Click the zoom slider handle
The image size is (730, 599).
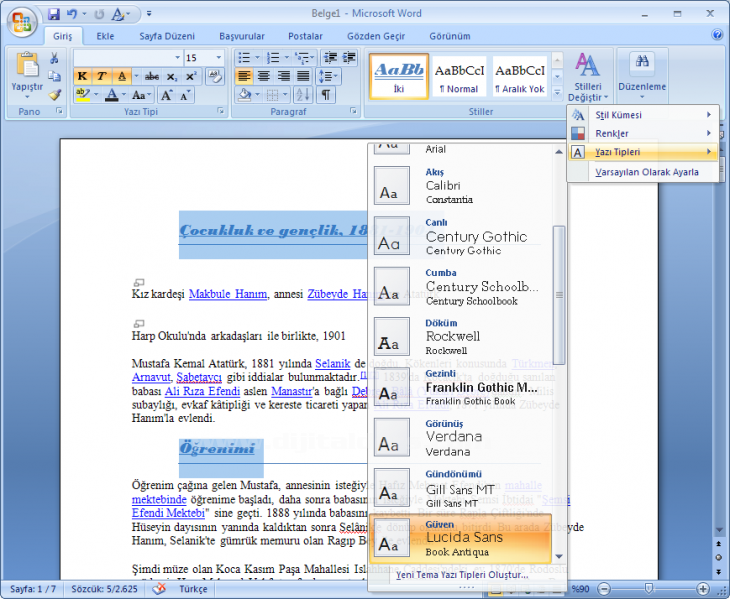coord(649,588)
